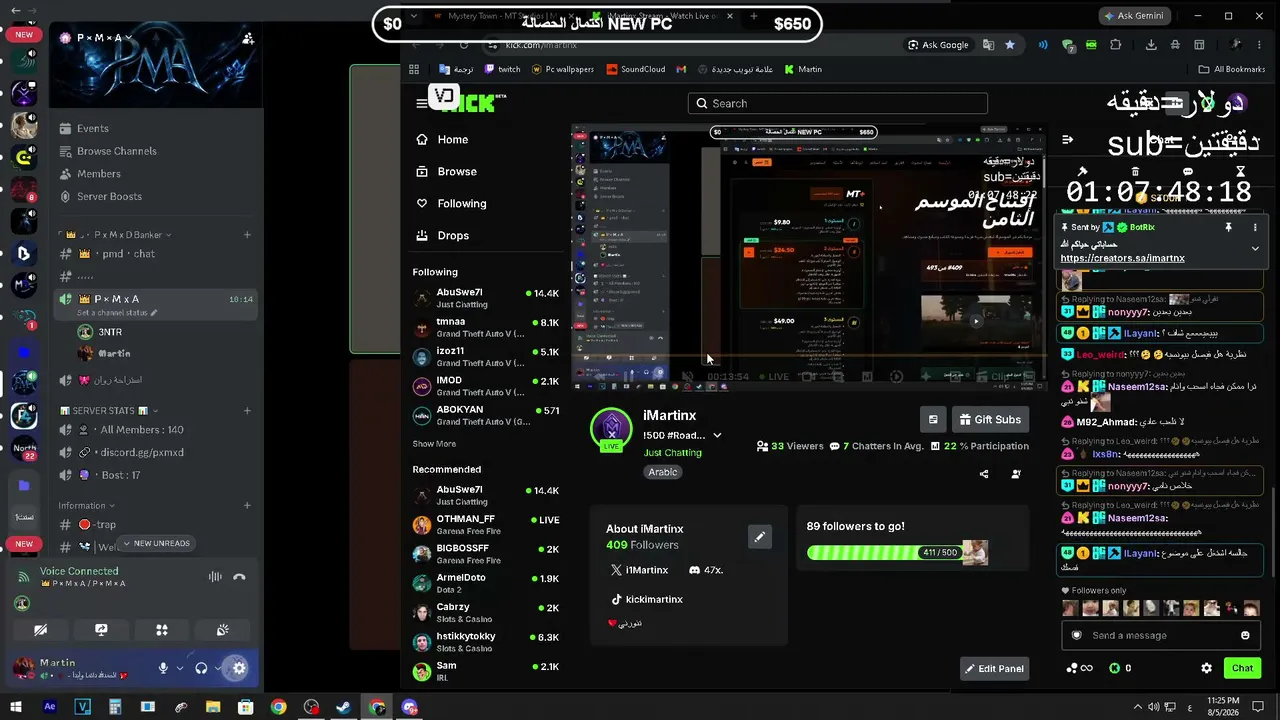Open the stream info panel icon beside Gift Subs

click(x=933, y=420)
